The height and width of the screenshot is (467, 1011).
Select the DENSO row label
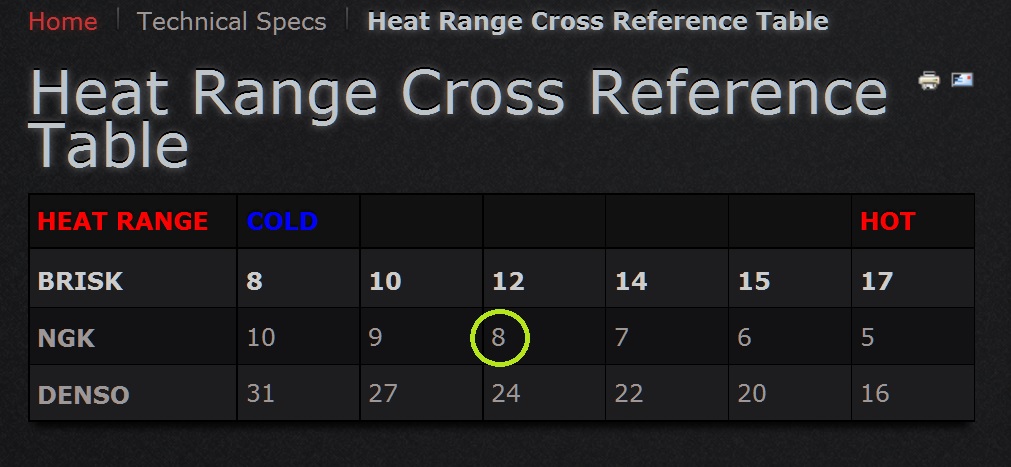[x=83, y=395]
